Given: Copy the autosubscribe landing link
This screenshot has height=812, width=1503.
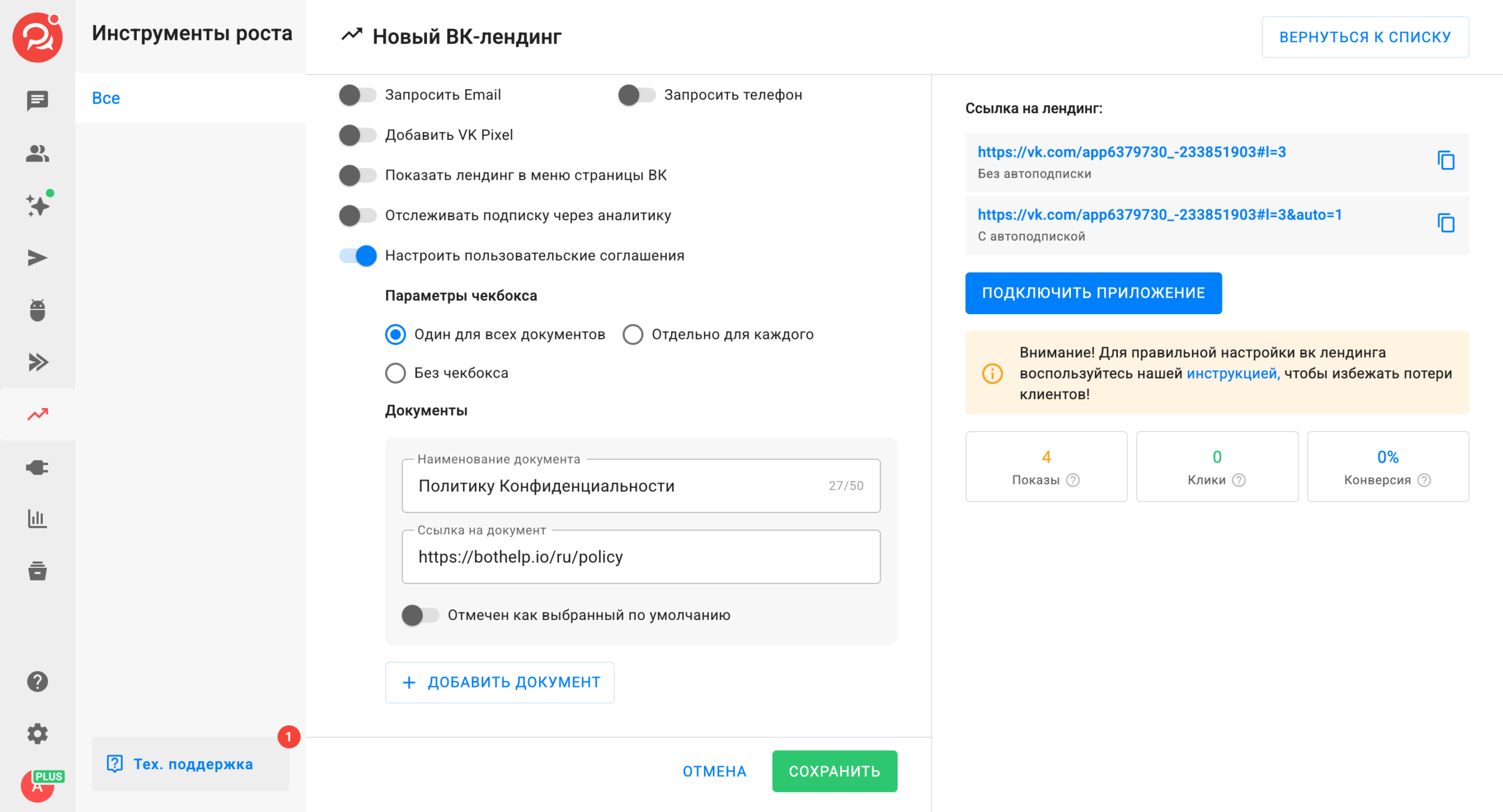Looking at the screenshot, I should pos(1445,223).
